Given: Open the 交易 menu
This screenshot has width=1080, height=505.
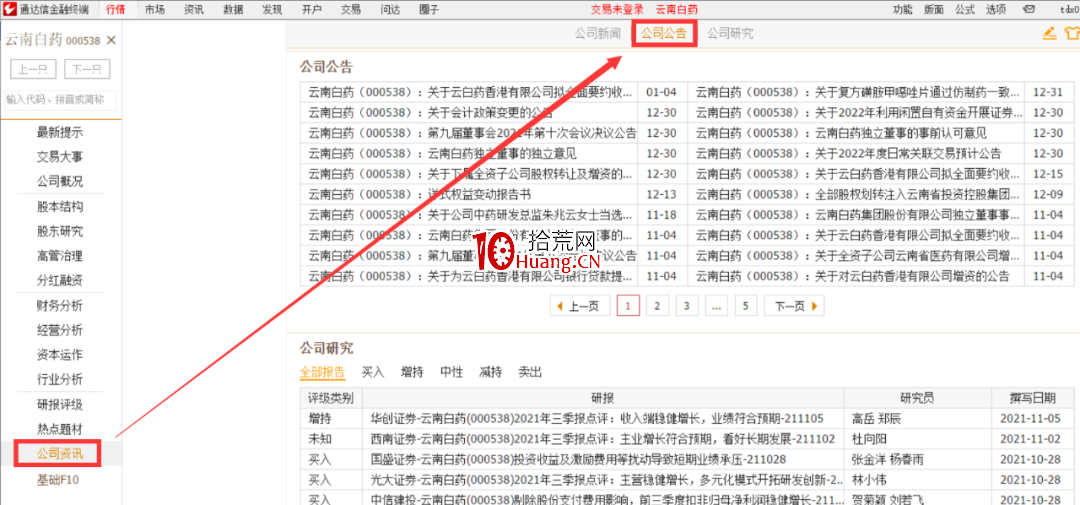Looking at the screenshot, I should (x=351, y=10).
